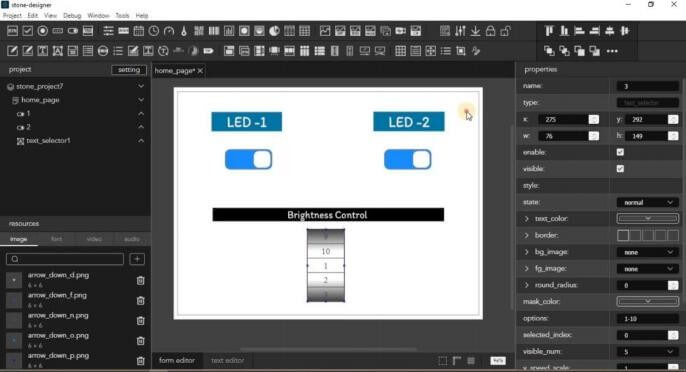Delete arrow_down_d.png resource
Viewport: 686px width, 372px height.
click(140, 281)
